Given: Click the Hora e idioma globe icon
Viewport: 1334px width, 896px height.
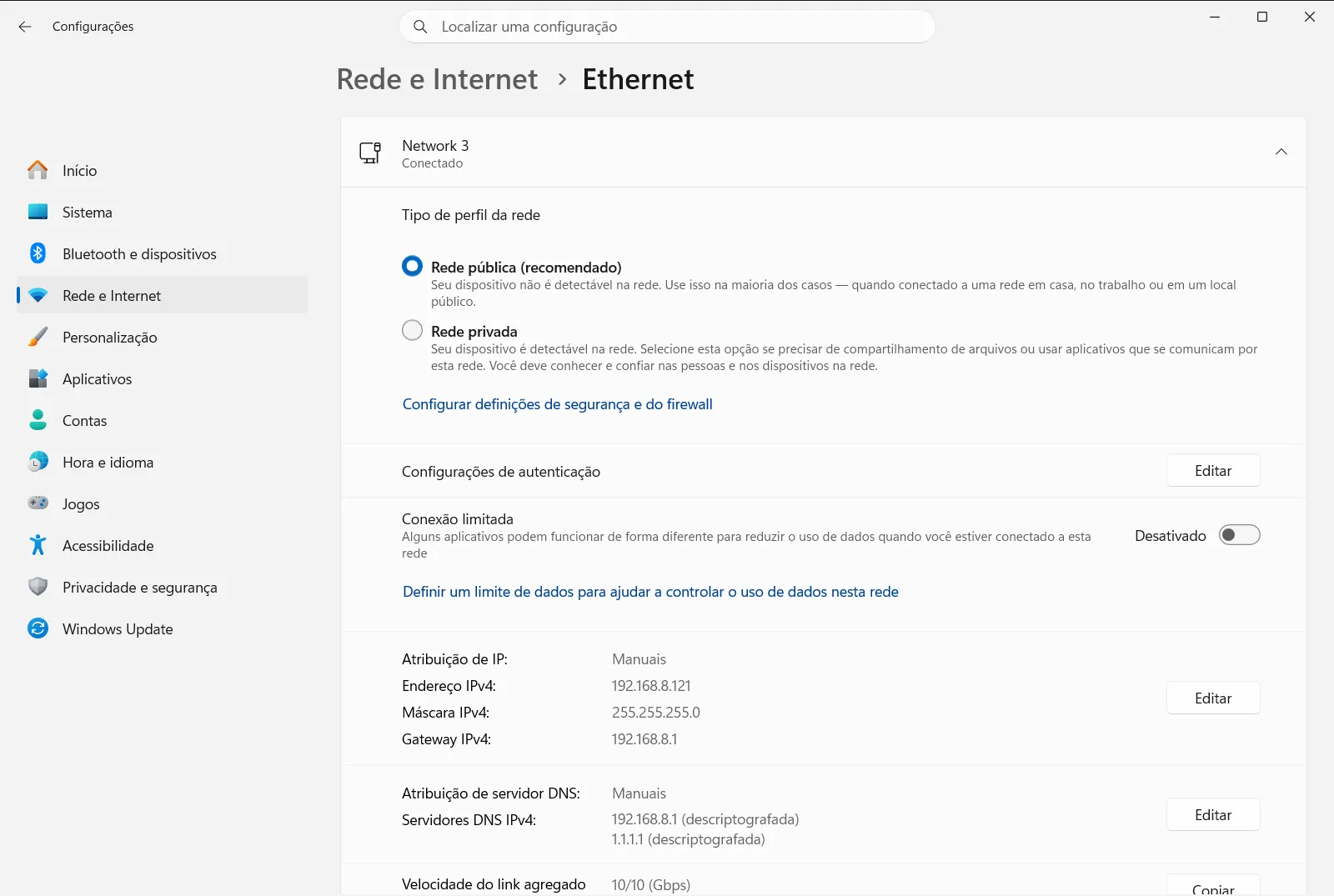Looking at the screenshot, I should (x=38, y=462).
